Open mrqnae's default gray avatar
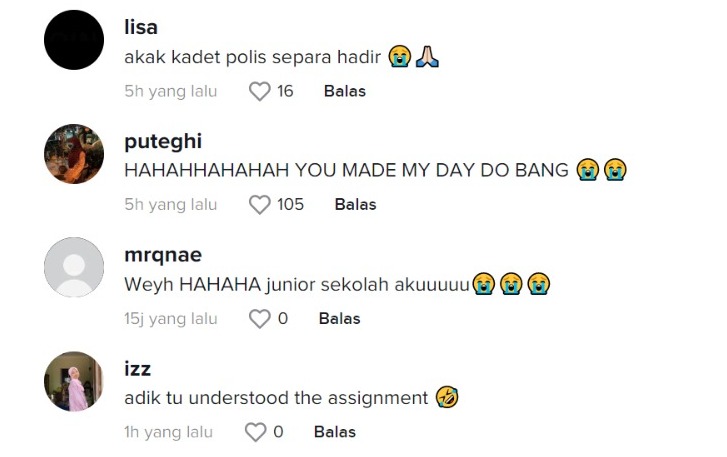This screenshot has width=727, height=457. 75,268
